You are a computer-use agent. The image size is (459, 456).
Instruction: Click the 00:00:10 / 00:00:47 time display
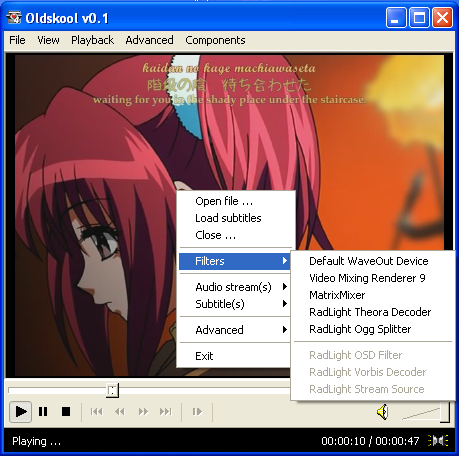(370, 441)
